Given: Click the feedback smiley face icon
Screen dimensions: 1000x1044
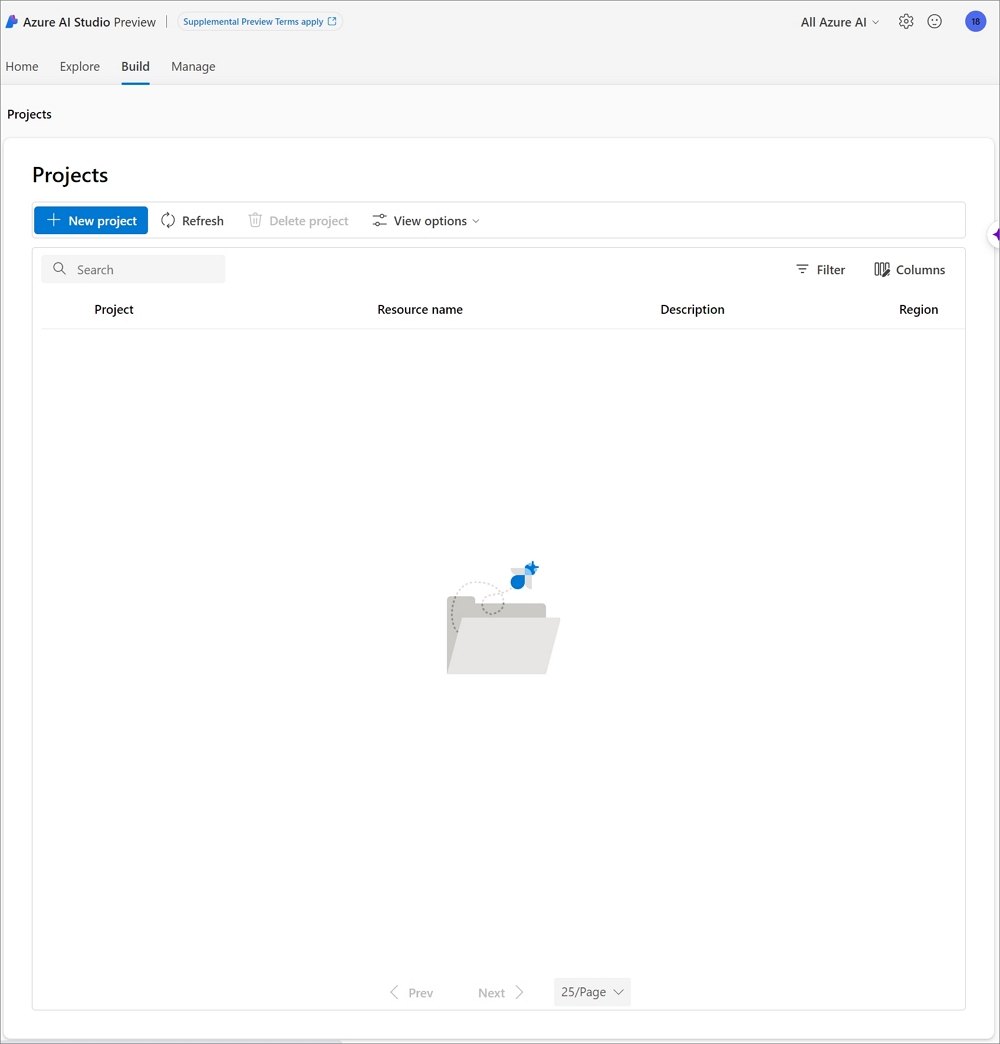Looking at the screenshot, I should point(935,21).
